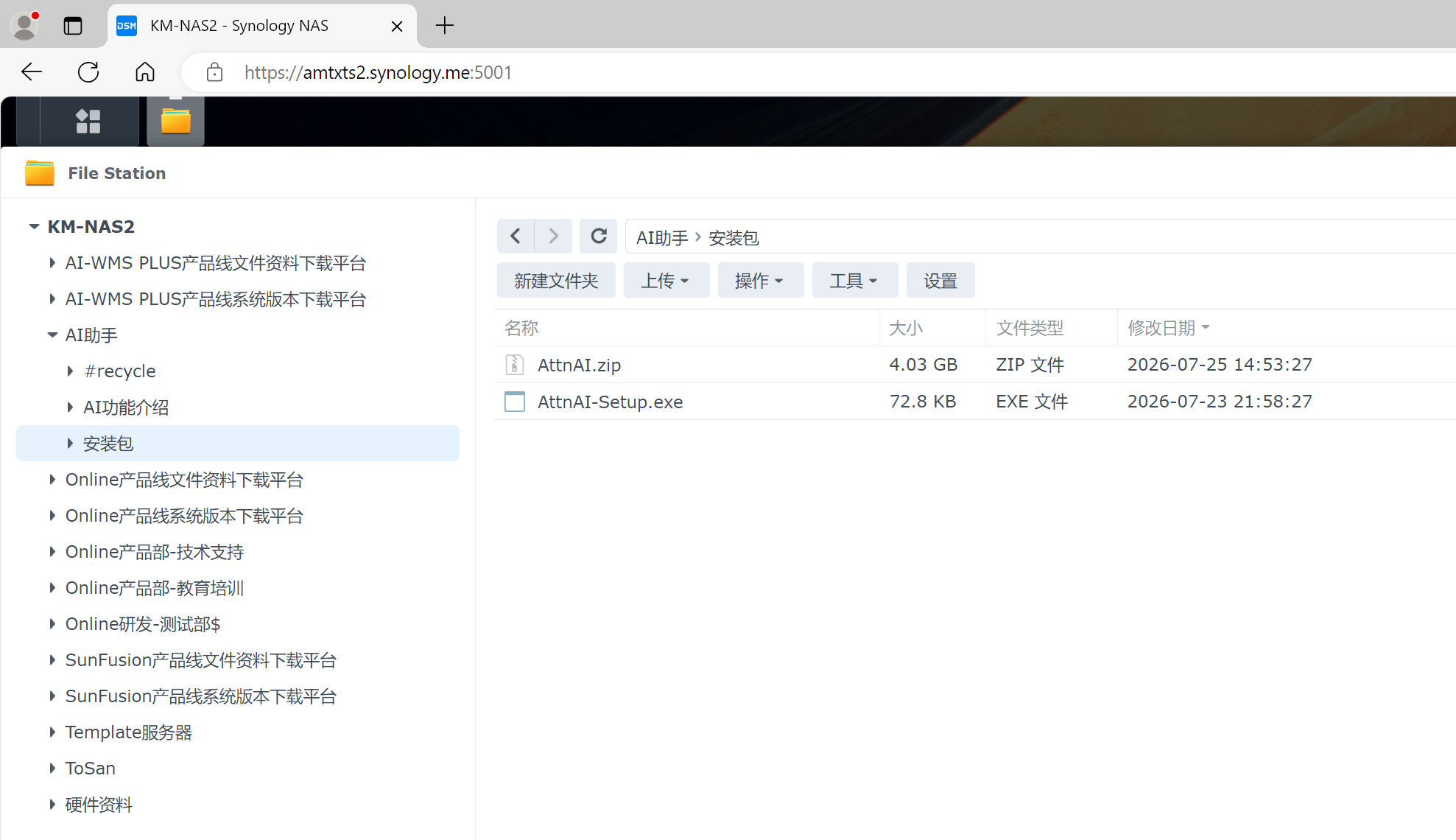
Task: Open the browser profile avatar icon
Action: 25,26
